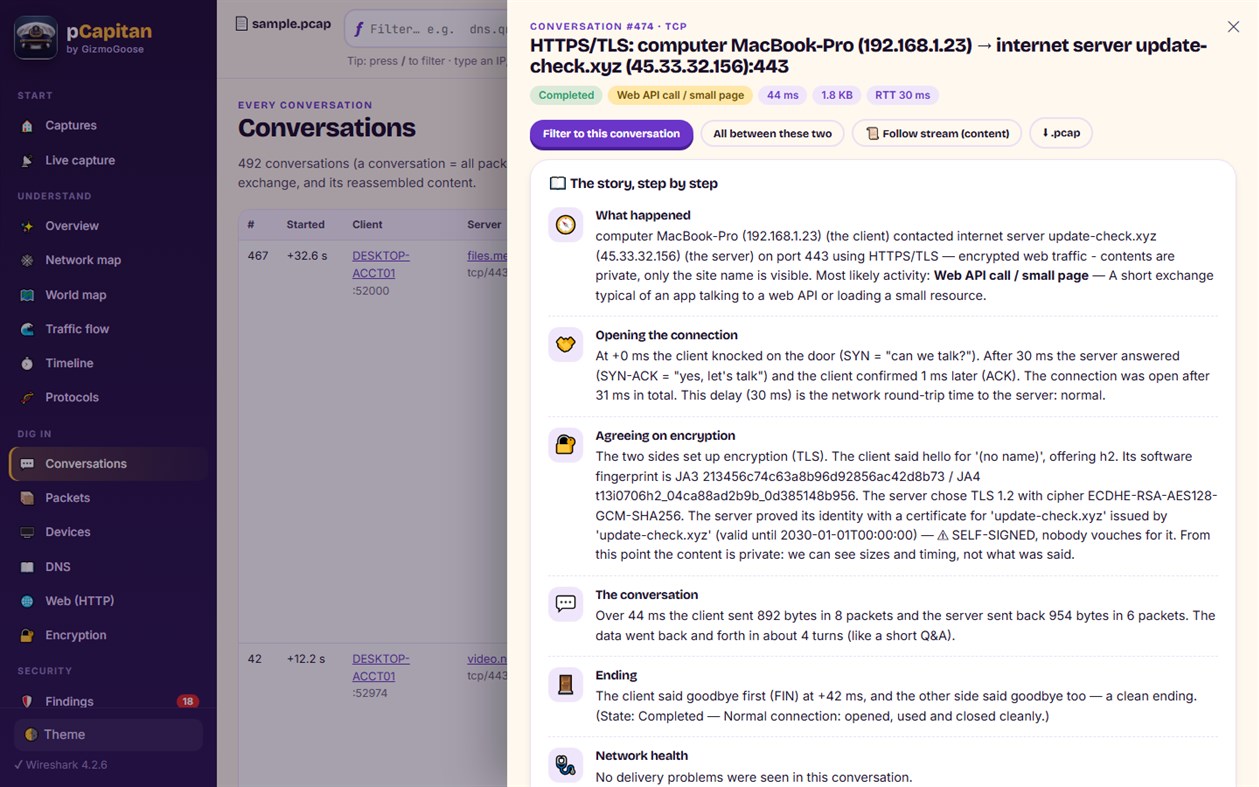Click the Client column header
The height and width of the screenshot is (787, 1259).
(x=367, y=225)
